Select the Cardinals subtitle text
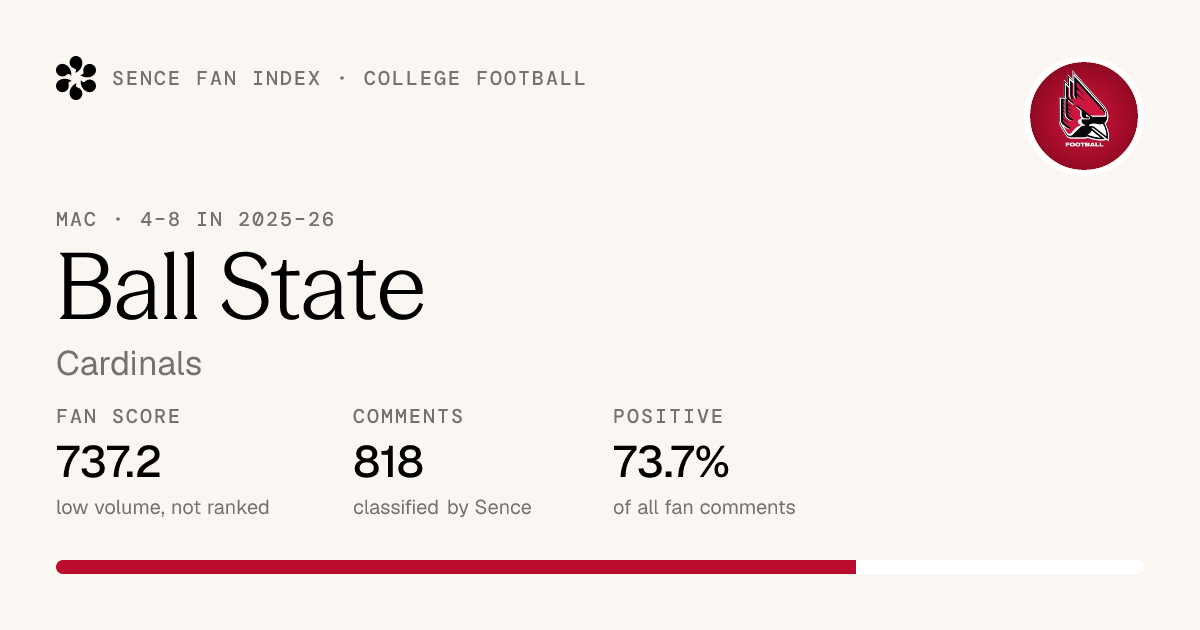Screen dimensions: 1200x630 coord(129,364)
